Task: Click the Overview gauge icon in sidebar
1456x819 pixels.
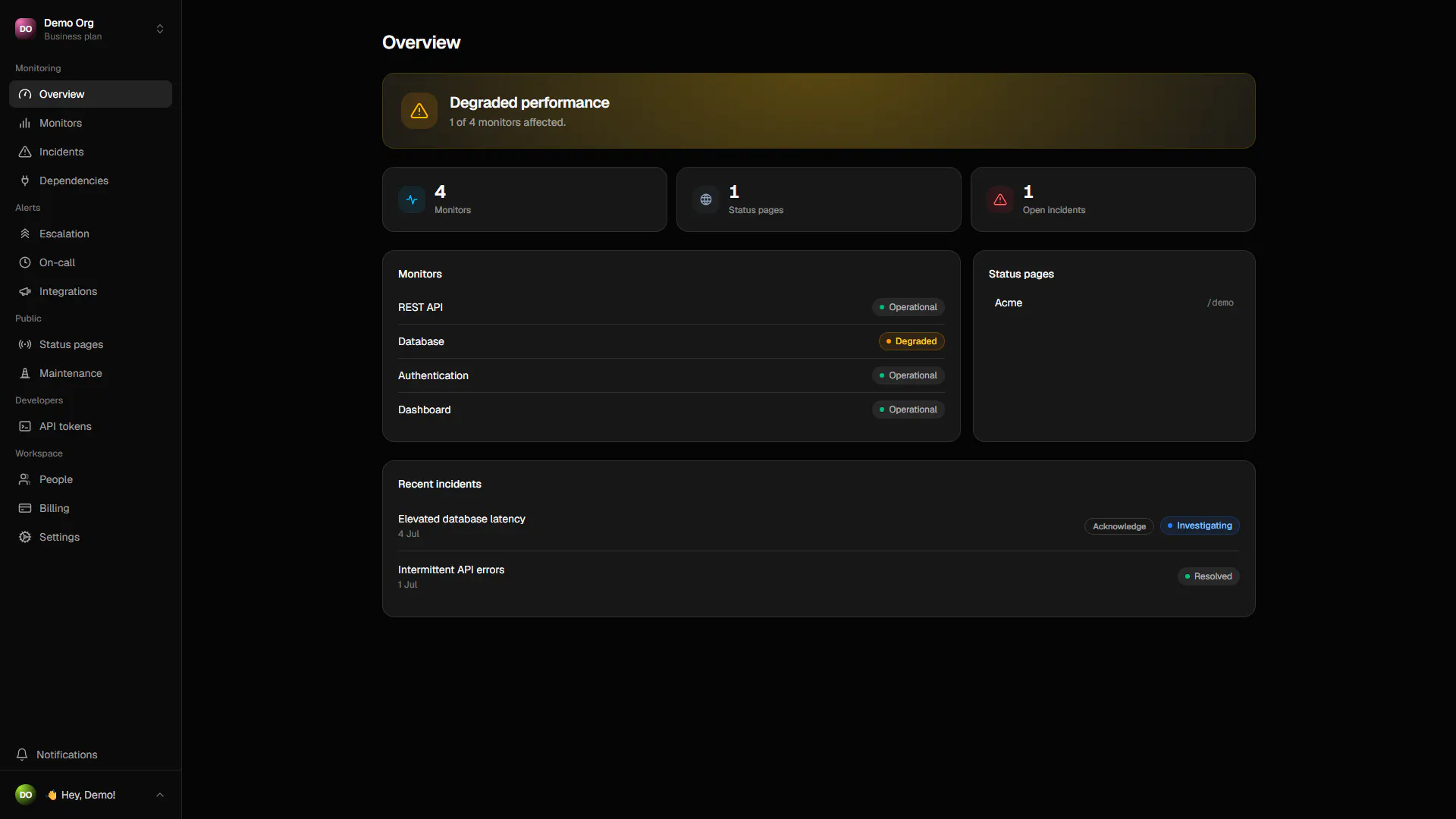Action: [x=25, y=94]
